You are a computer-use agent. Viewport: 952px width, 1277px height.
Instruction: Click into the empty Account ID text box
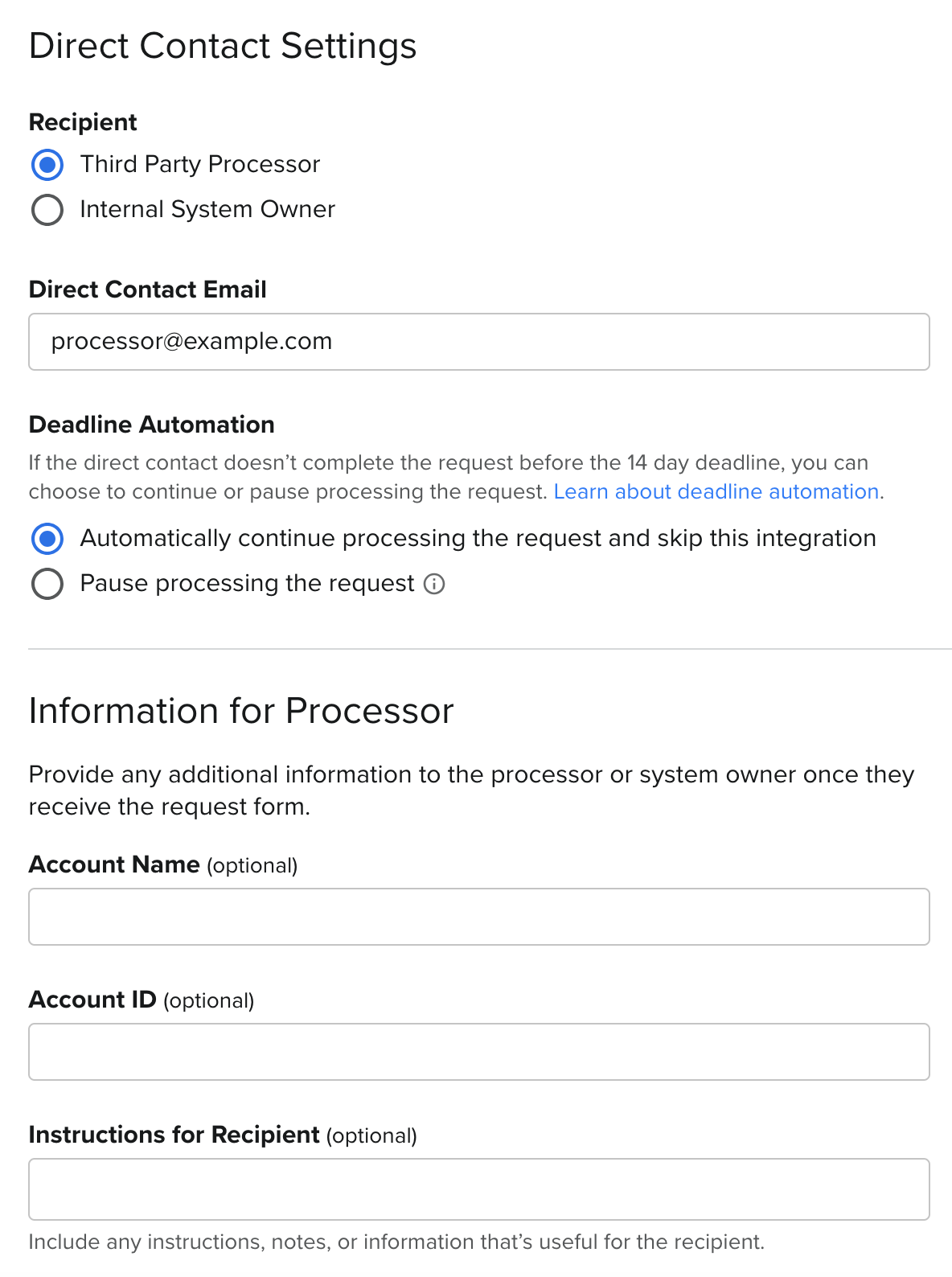tap(479, 1052)
